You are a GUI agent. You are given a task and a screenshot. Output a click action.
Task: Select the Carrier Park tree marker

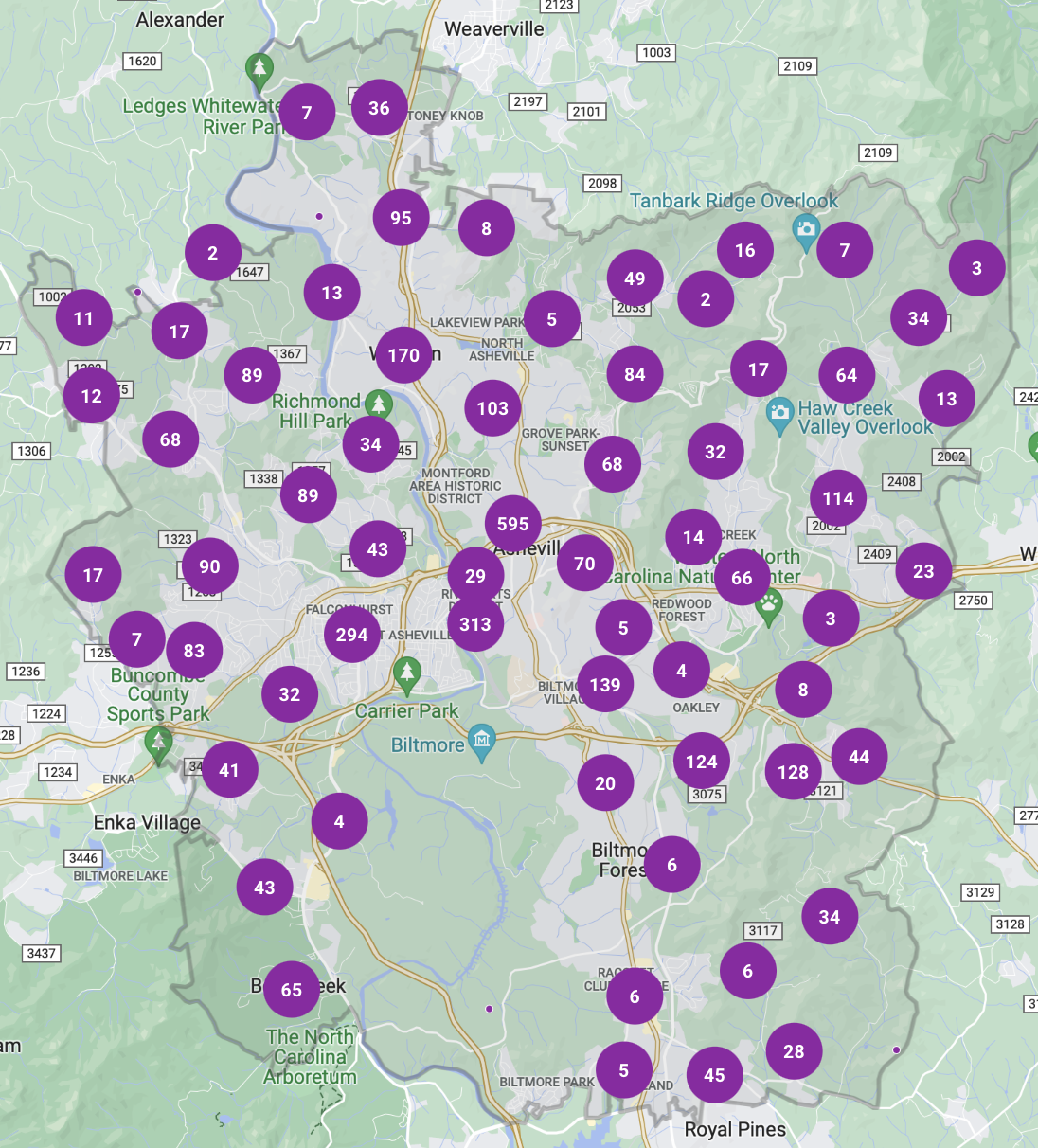[407, 673]
